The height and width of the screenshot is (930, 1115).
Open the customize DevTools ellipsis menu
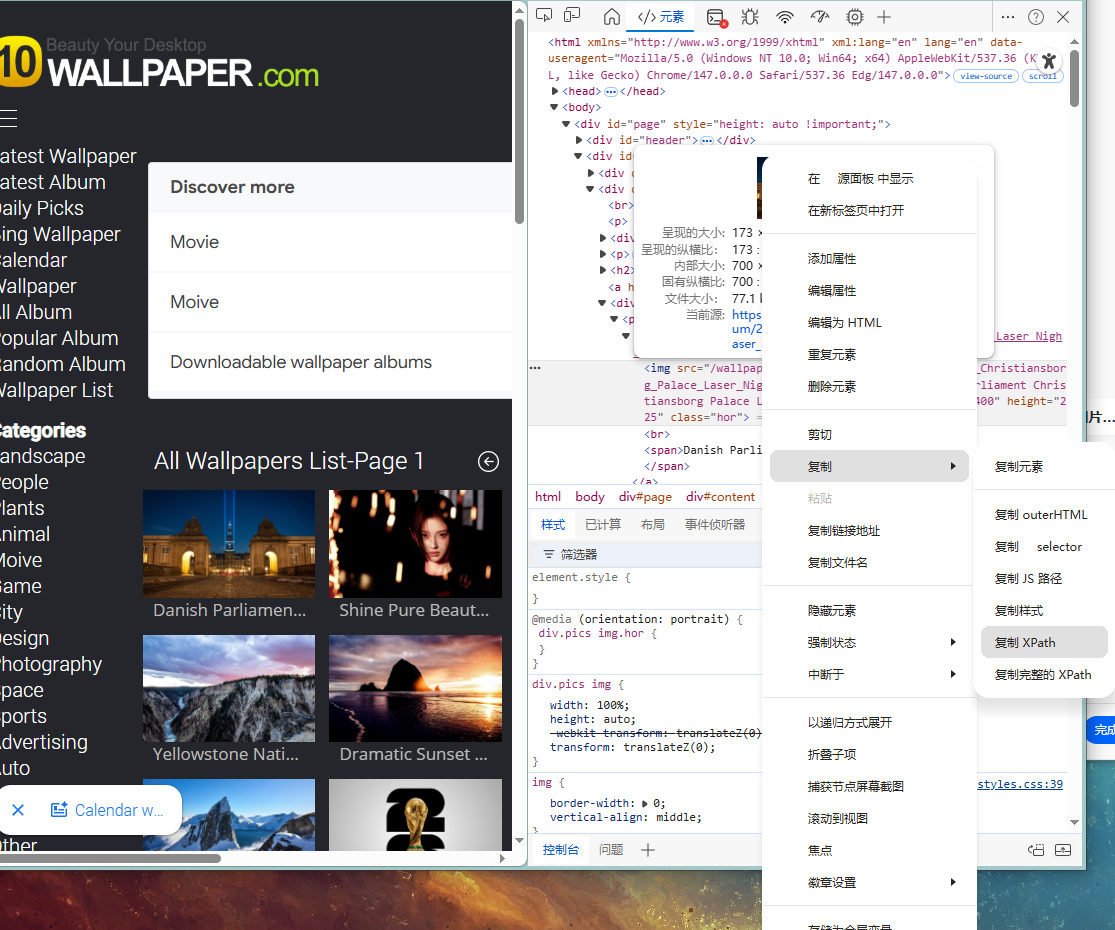1008,16
